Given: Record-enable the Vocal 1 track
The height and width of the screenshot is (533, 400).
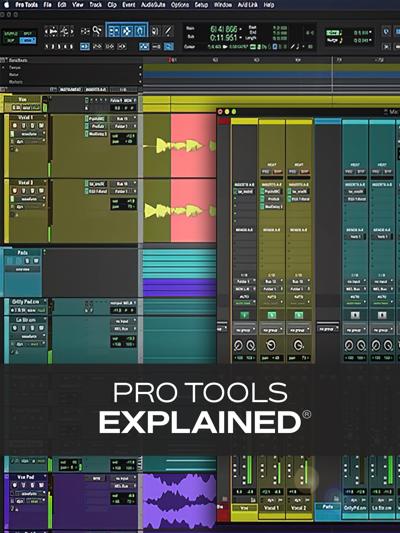Looking at the screenshot, I should pos(15,125).
